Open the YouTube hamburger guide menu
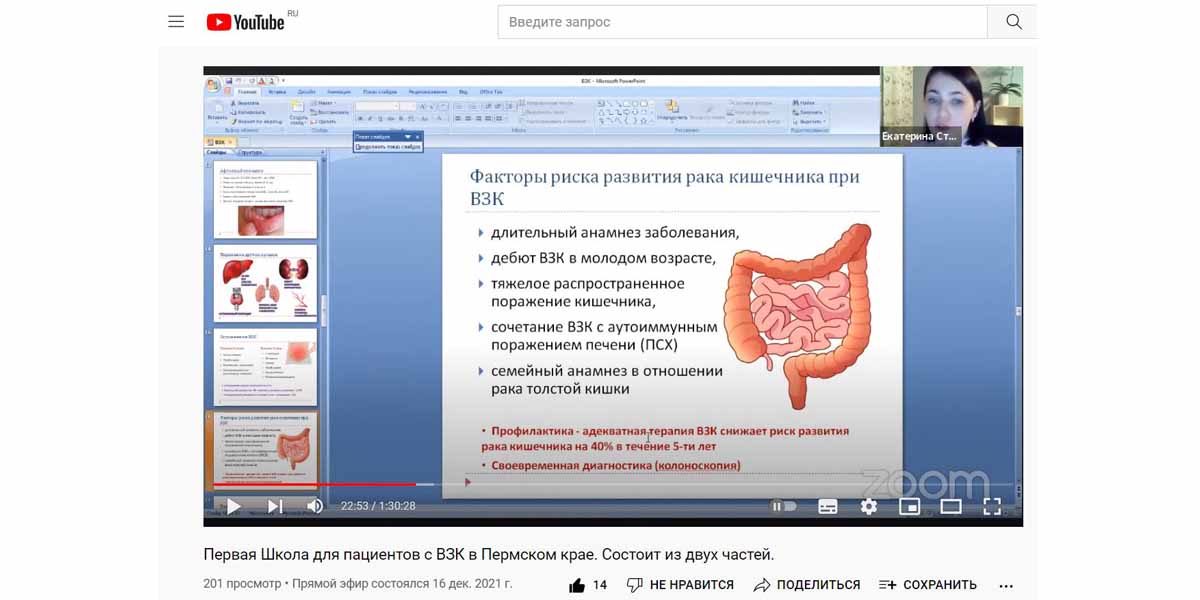Image resolution: width=1200 pixels, height=600 pixels. pos(176,21)
